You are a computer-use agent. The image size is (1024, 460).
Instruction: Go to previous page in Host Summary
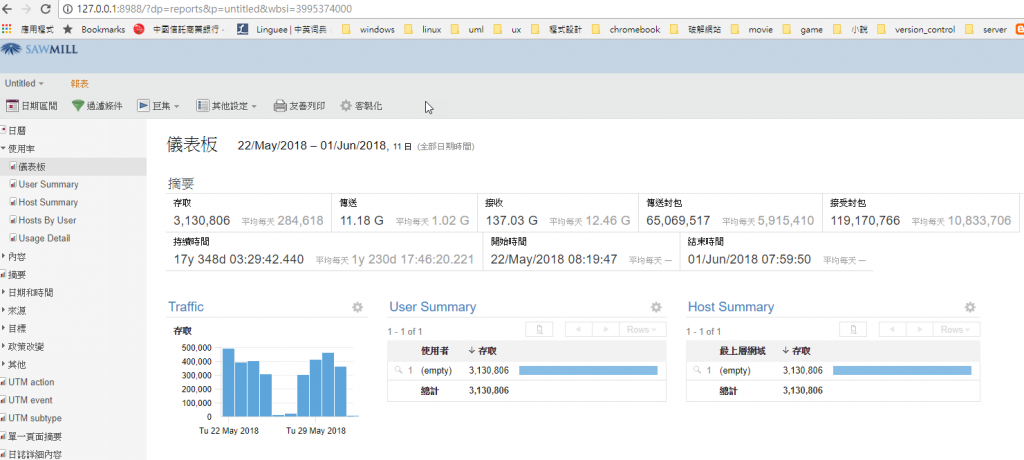(x=893, y=329)
